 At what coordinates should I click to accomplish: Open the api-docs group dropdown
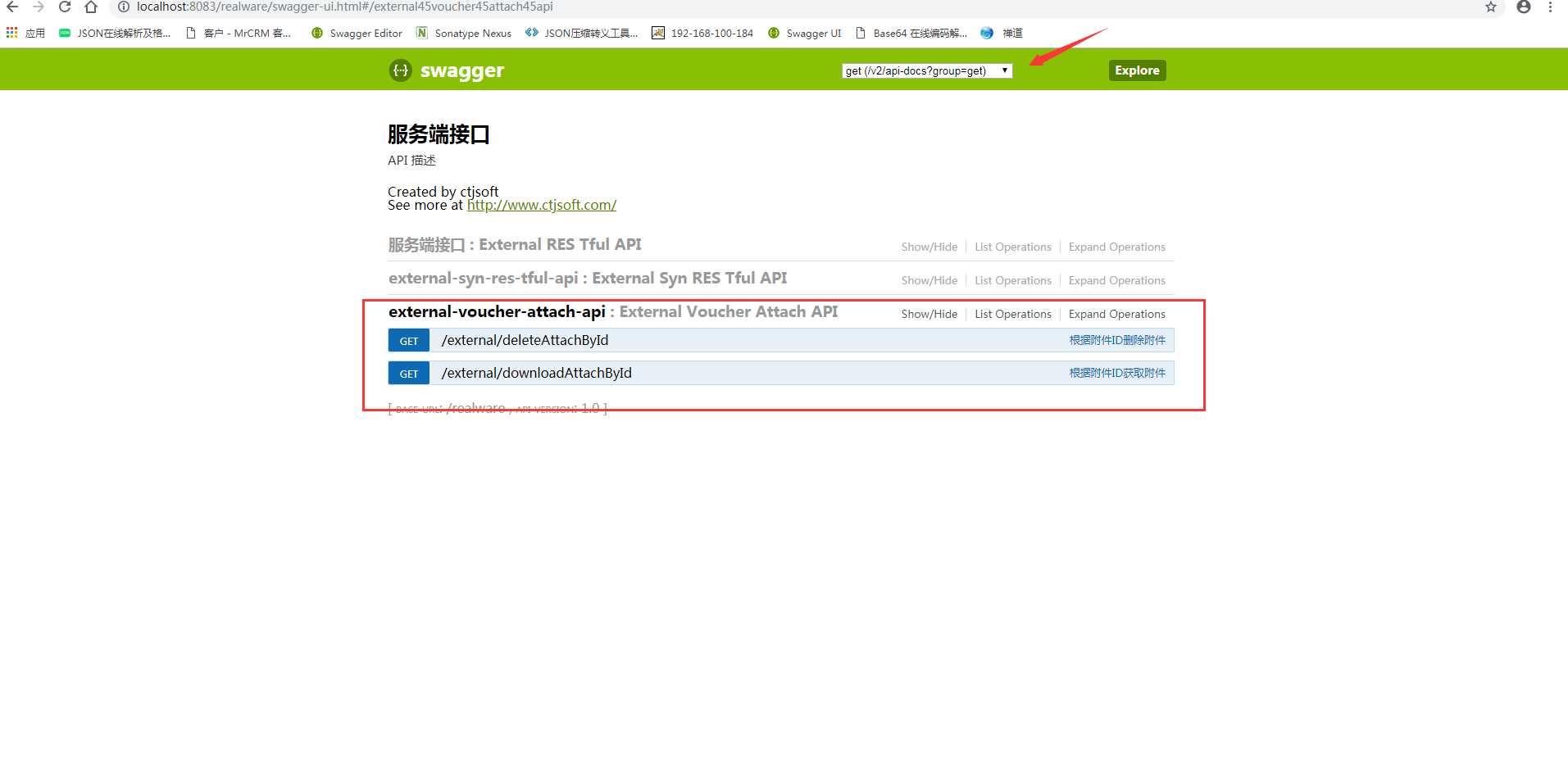[x=927, y=70]
